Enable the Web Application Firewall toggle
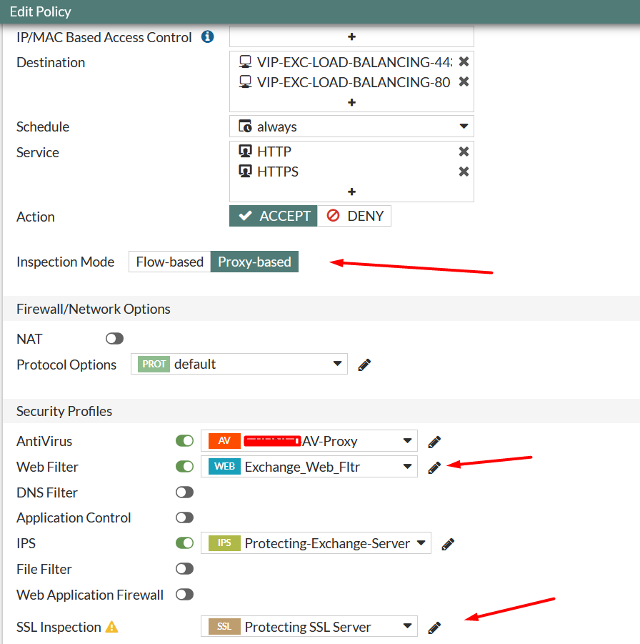The width and height of the screenshot is (640, 644). pos(185,594)
